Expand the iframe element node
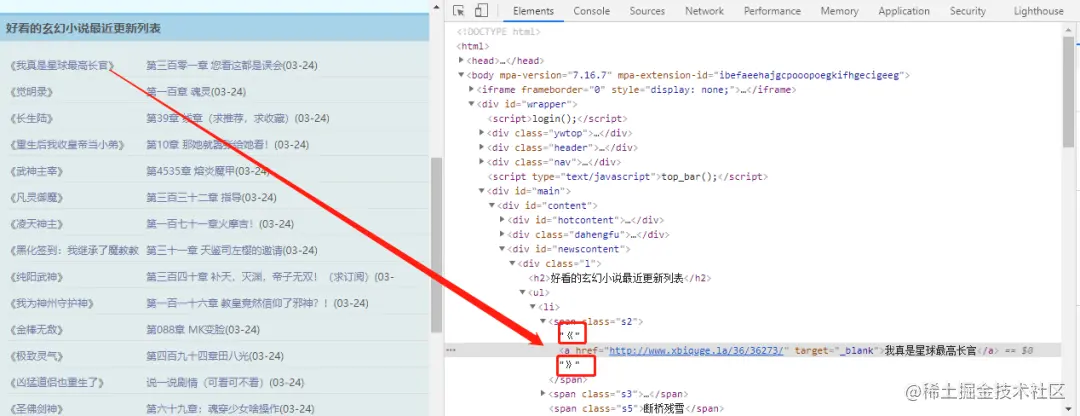Viewport: 1080px width, 416px height. pos(471,90)
